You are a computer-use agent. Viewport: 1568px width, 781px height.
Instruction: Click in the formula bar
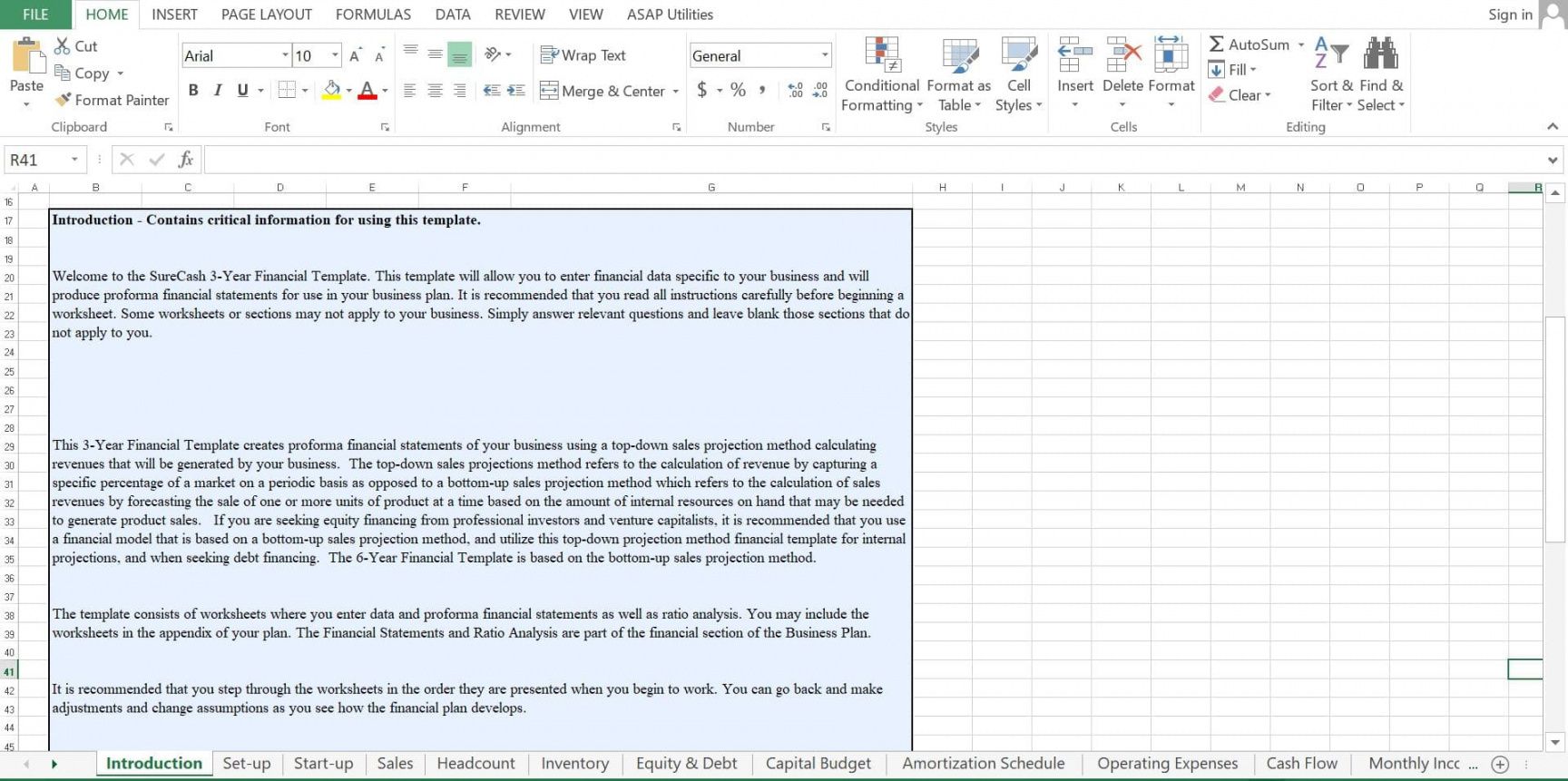[874, 160]
